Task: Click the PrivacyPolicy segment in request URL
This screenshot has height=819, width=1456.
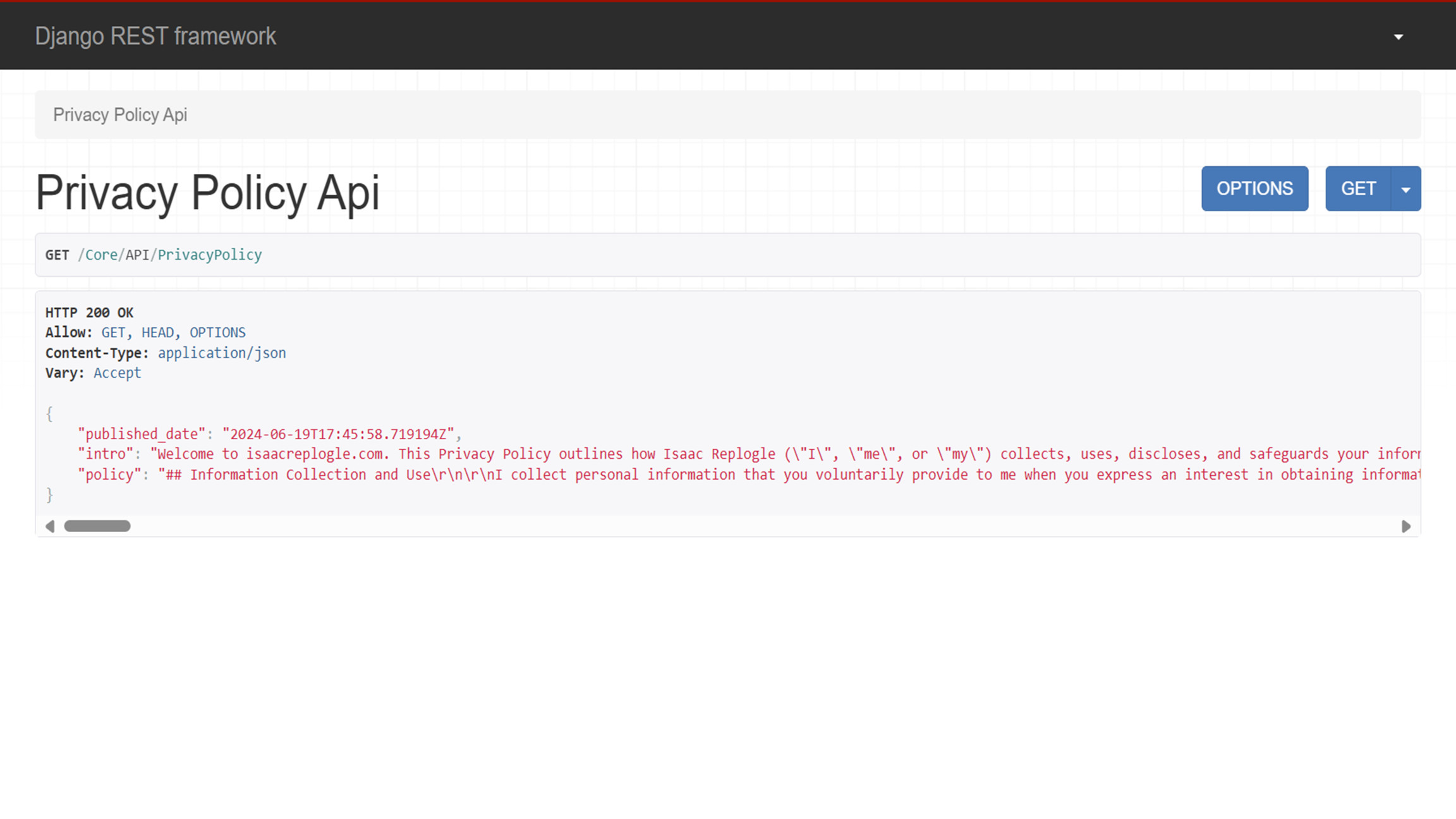Action: (x=210, y=255)
